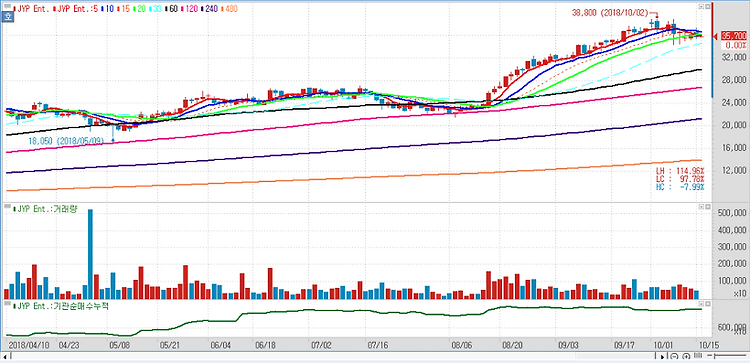The height and width of the screenshot is (363, 750).
Task: Click the blue 호 button in price panel
Action: click(x=8, y=17)
